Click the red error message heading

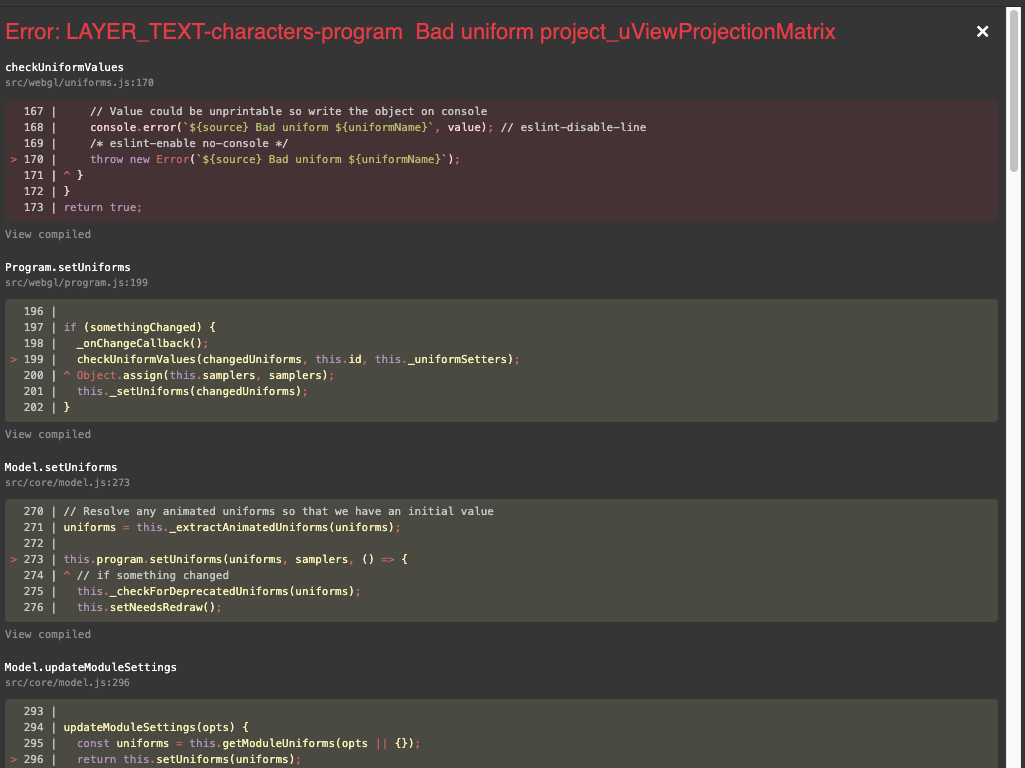pos(420,31)
